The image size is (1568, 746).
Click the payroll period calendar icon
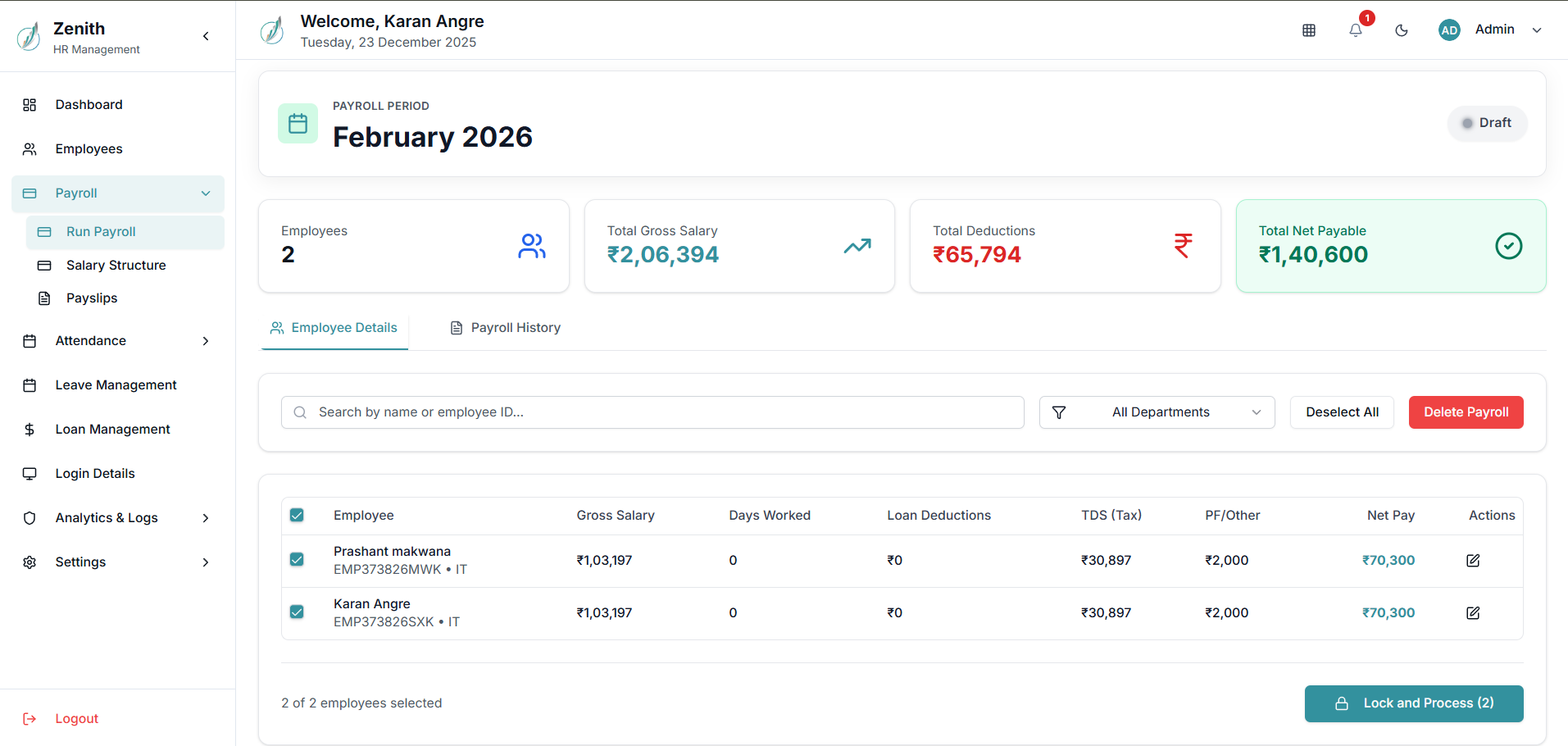pos(298,124)
